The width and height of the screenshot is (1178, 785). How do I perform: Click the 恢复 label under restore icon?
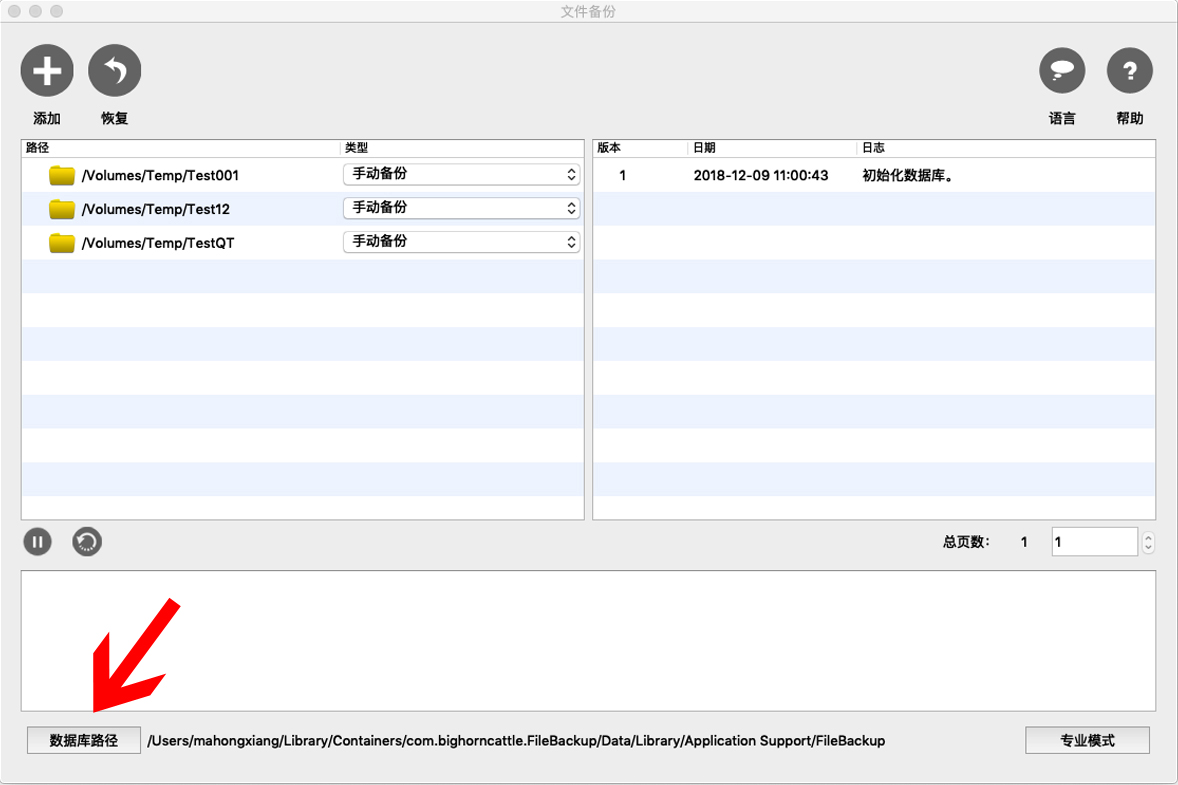pos(115,118)
